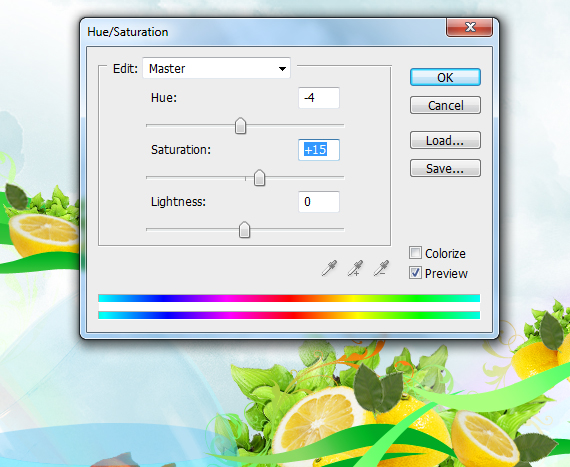The height and width of the screenshot is (467, 570).
Task: Click Load... to import settings
Action: tap(445, 140)
